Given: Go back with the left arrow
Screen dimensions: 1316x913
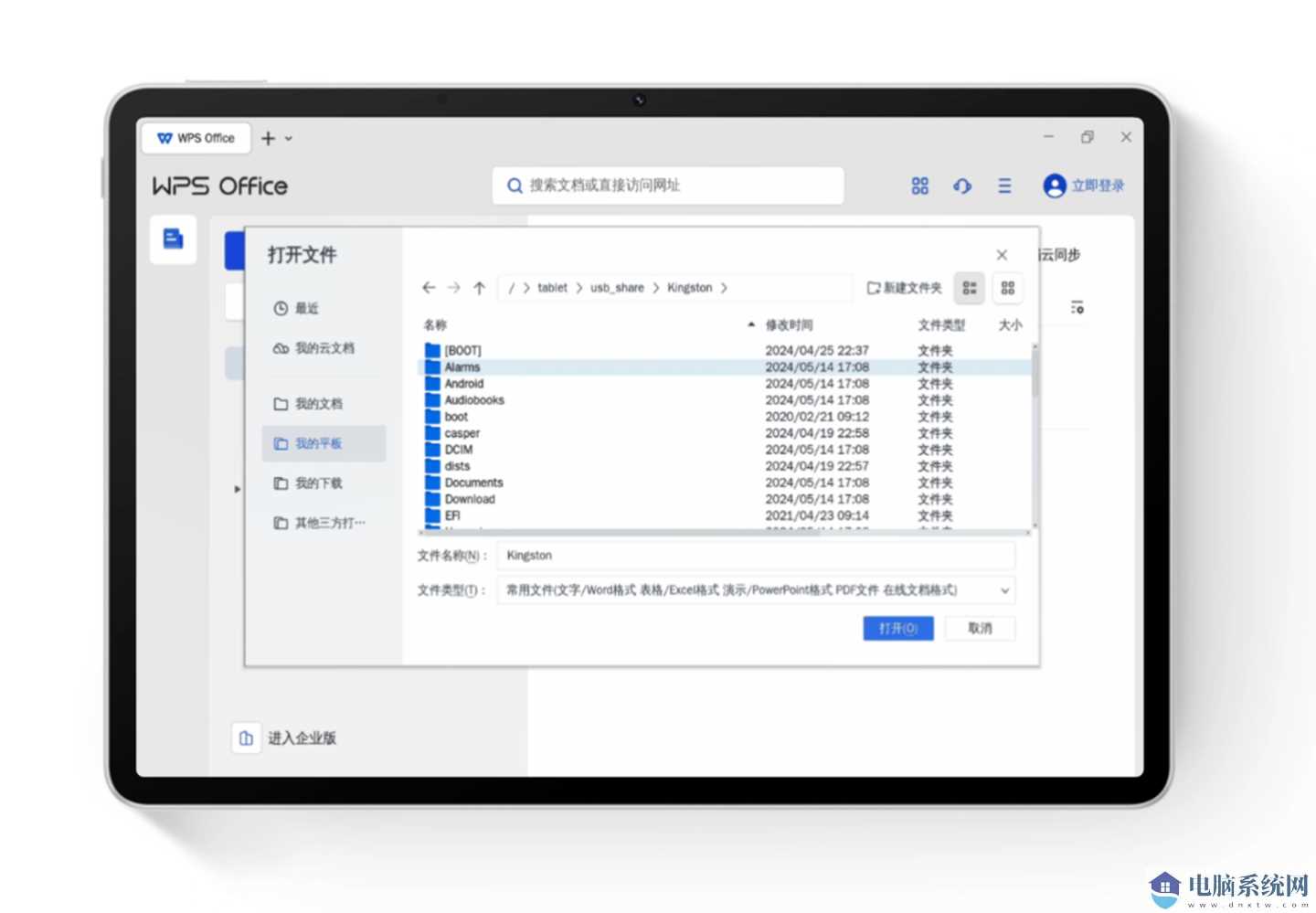Looking at the screenshot, I should (429, 288).
